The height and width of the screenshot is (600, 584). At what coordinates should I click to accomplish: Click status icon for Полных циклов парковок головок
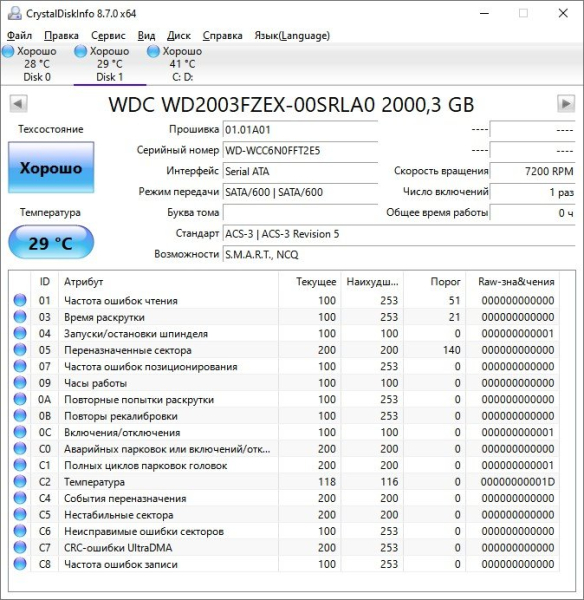(20, 465)
